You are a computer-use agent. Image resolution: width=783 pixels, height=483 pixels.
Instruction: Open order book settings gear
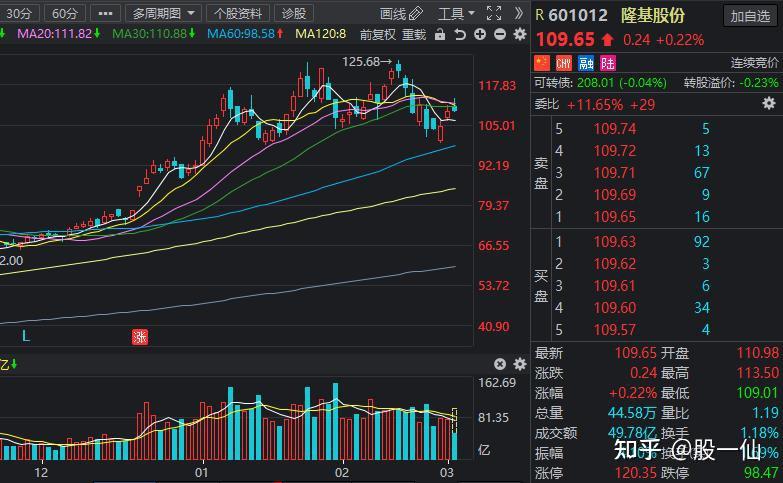coord(769,103)
